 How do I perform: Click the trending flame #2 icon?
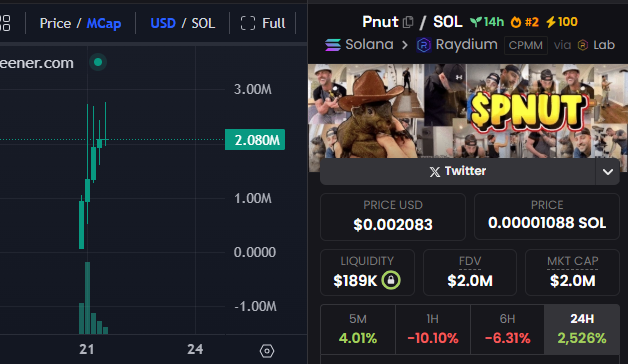pyautogui.click(x=516, y=22)
